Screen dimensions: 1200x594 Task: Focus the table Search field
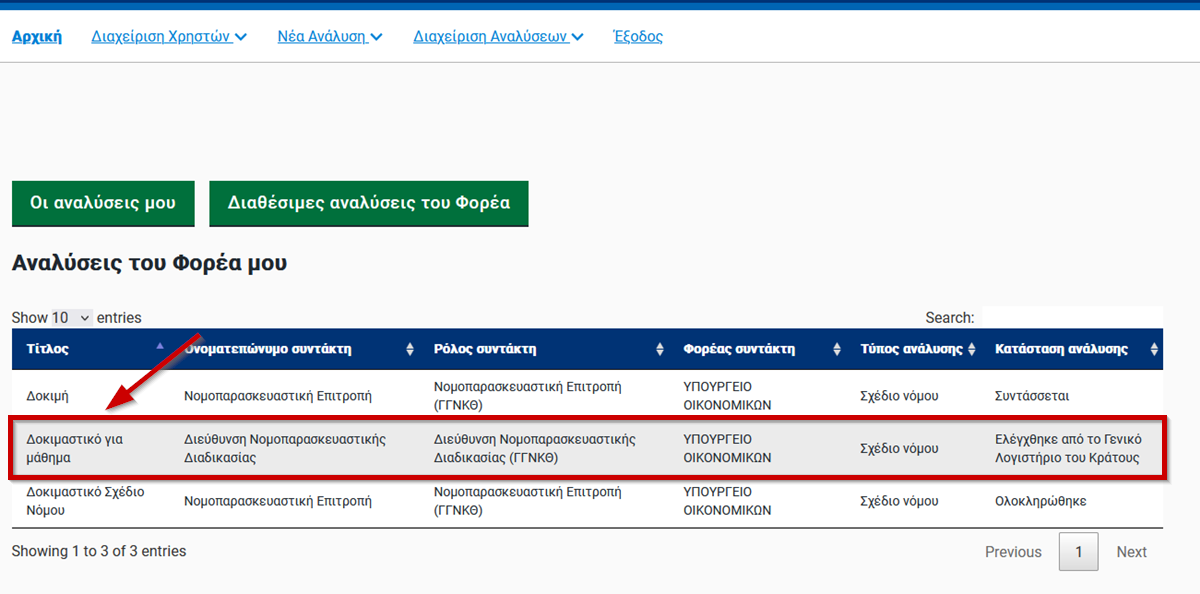click(1072, 317)
